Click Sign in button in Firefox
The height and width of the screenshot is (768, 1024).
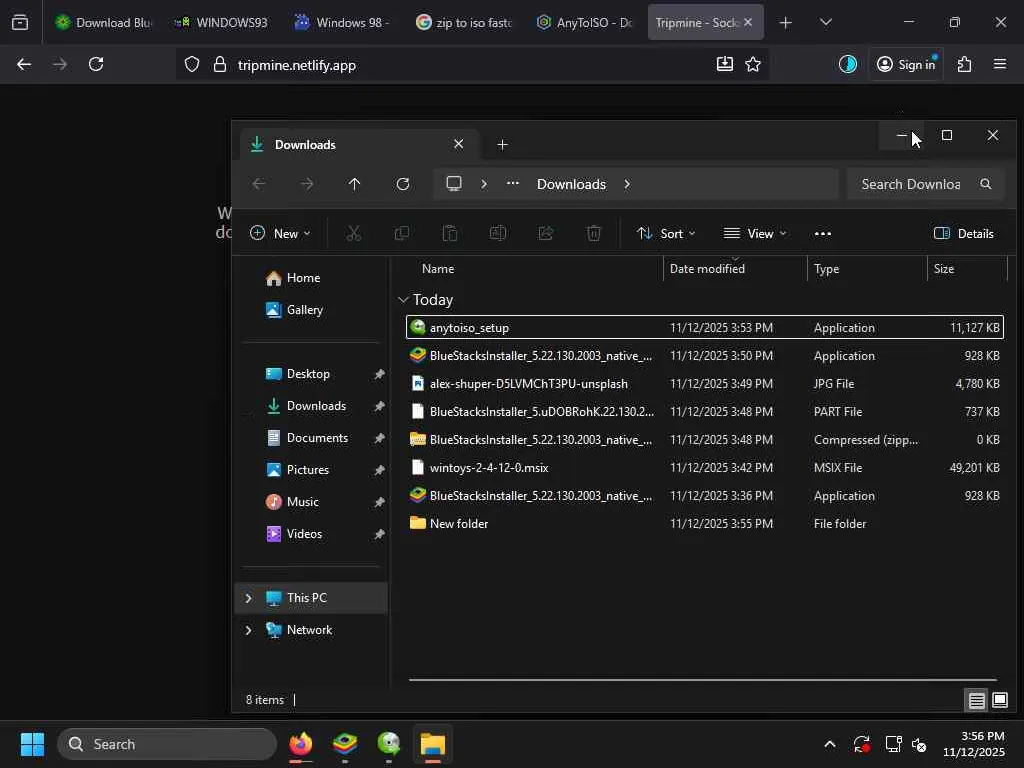[906, 64]
